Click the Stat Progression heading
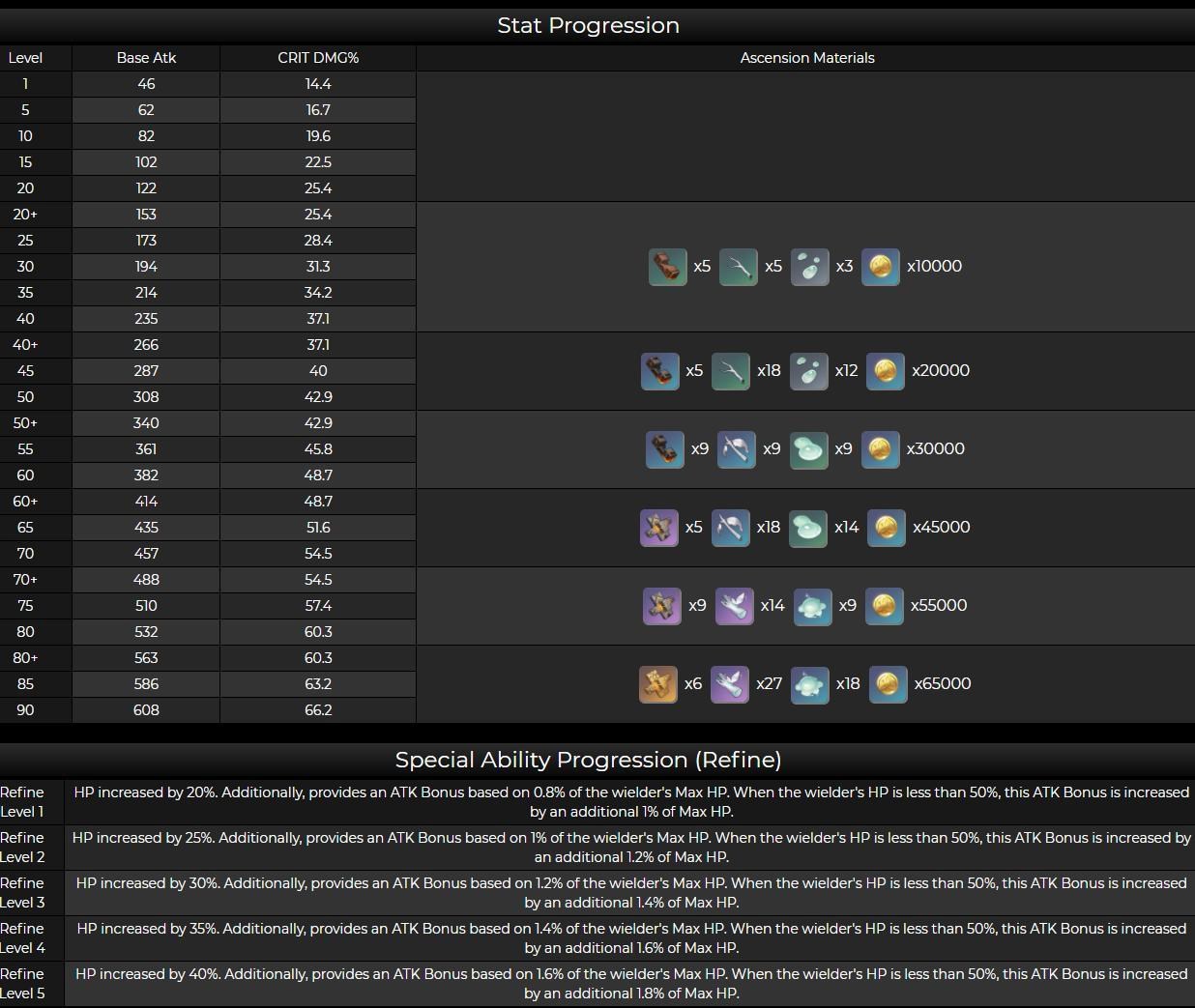The width and height of the screenshot is (1195, 1008). pos(588,26)
